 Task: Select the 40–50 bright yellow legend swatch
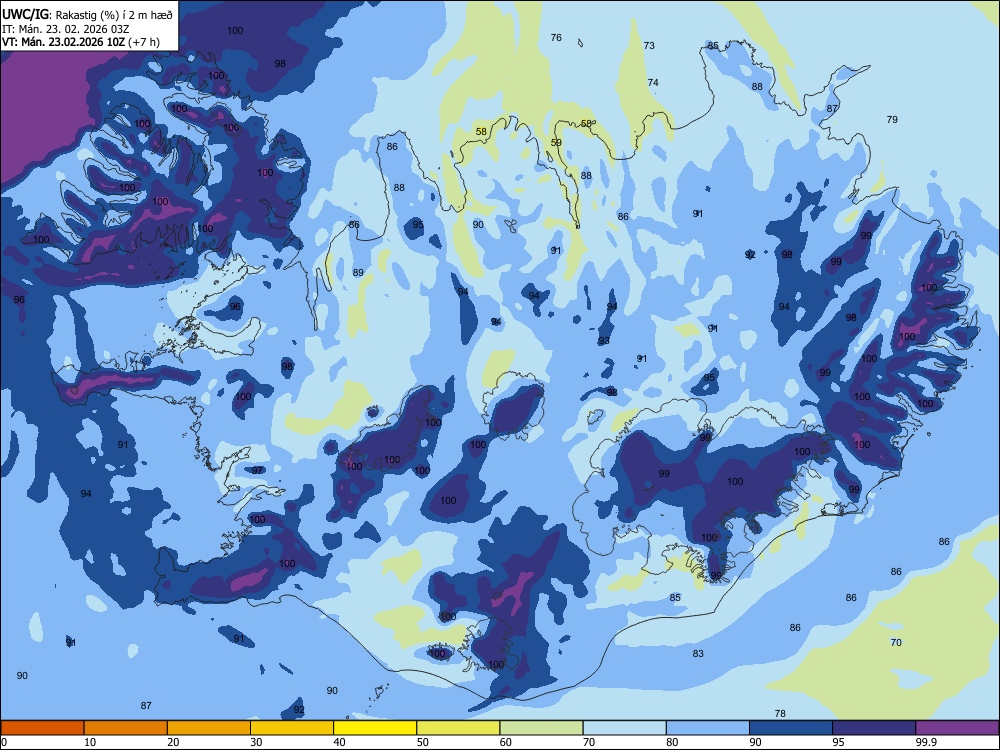pyautogui.click(x=375, y=728)
